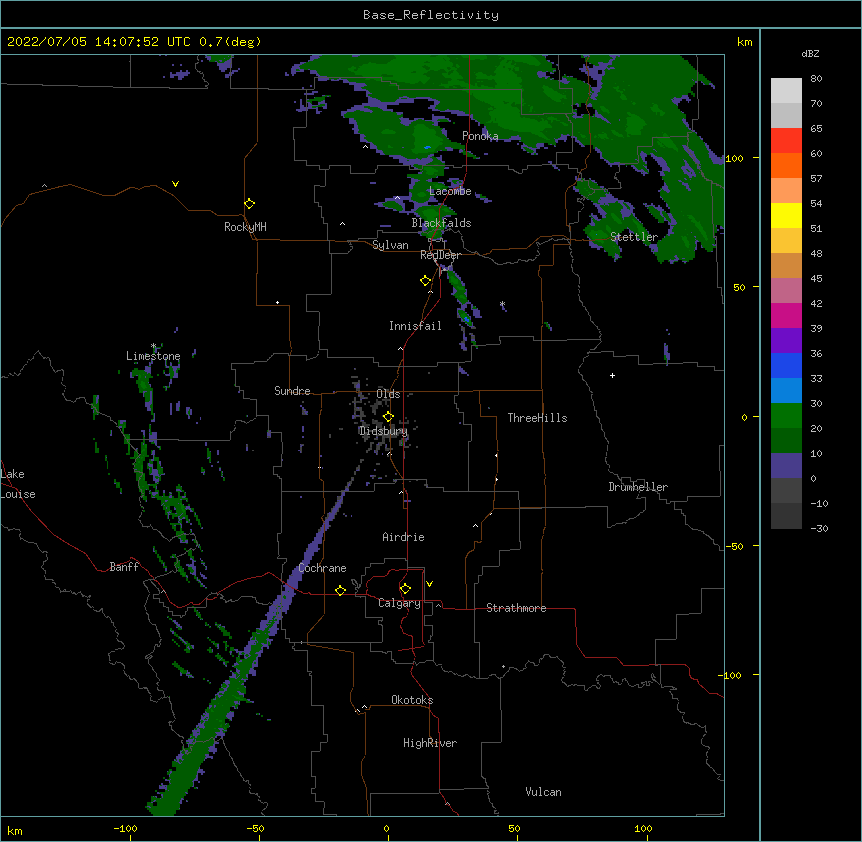
Task: Select the dBZ legend heading
Action: point(810,54)
